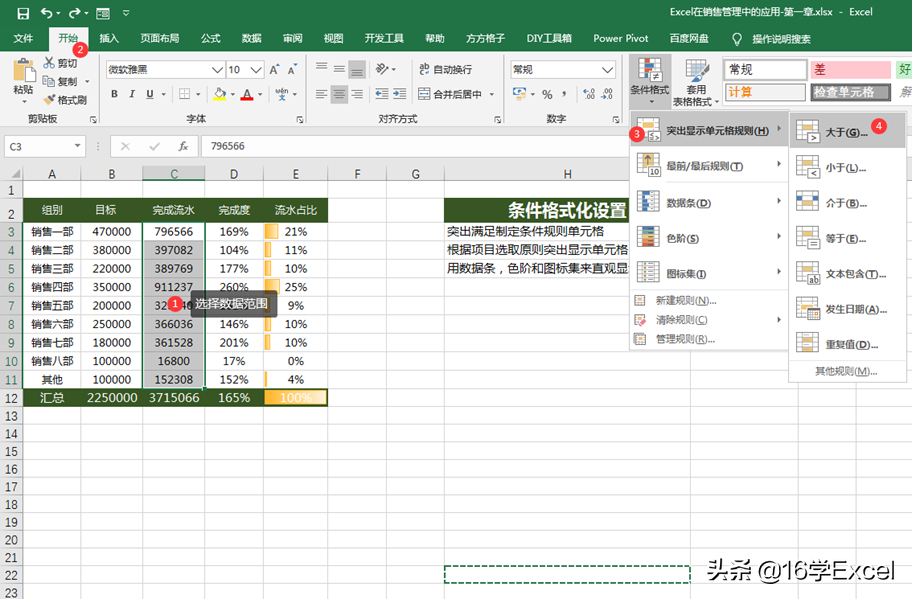The image size is (912, 599).
Task: Open the font name combo box 微软雅黑
Action: pos(165,70)
